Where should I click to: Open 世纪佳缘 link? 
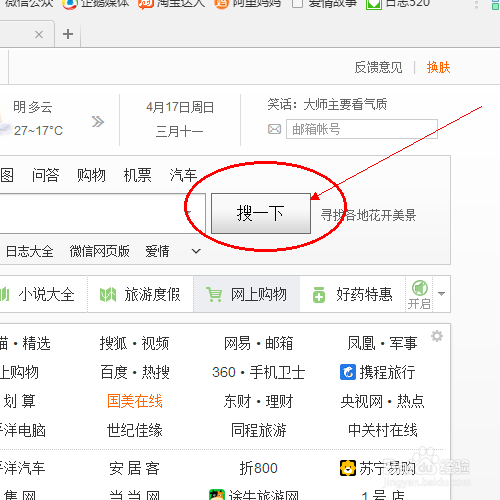point(135,430)
